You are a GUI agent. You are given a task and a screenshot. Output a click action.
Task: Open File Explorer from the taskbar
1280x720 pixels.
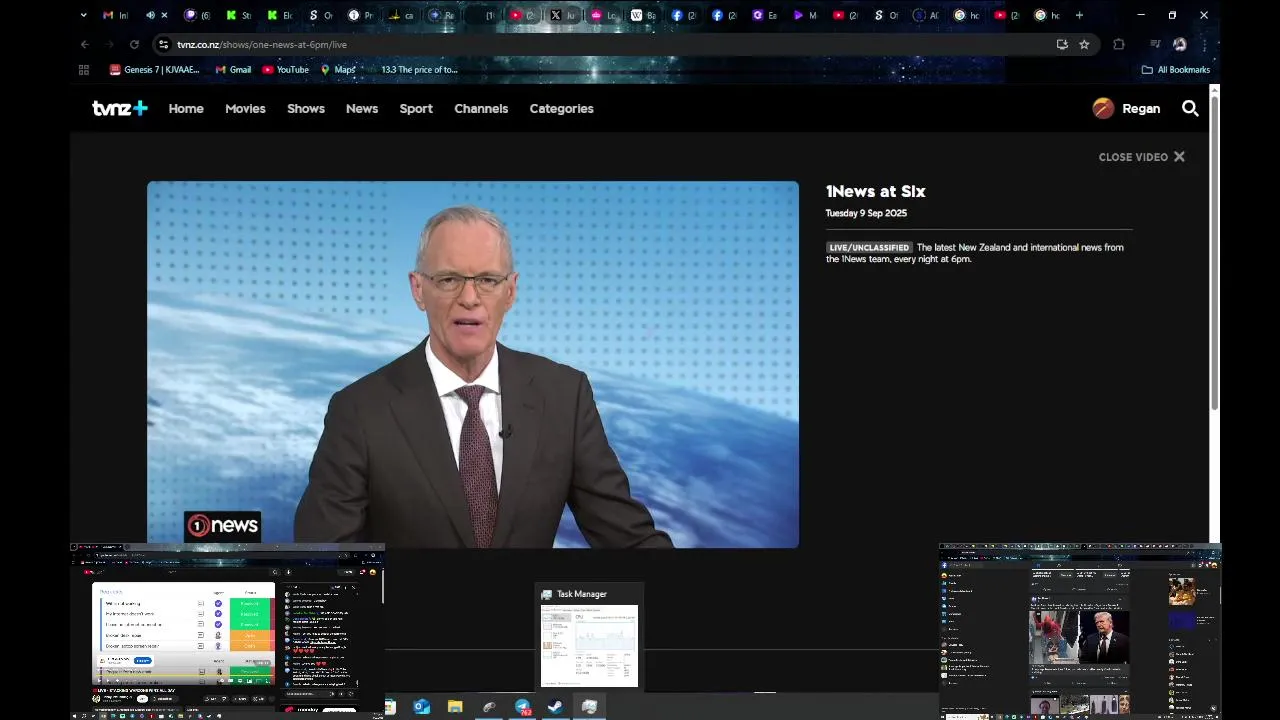[455, 707]
